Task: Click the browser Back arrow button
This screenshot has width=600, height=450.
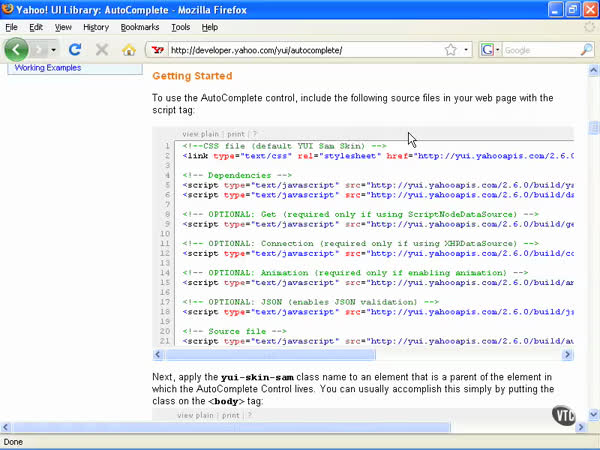Action: click(x=17, y=49)
